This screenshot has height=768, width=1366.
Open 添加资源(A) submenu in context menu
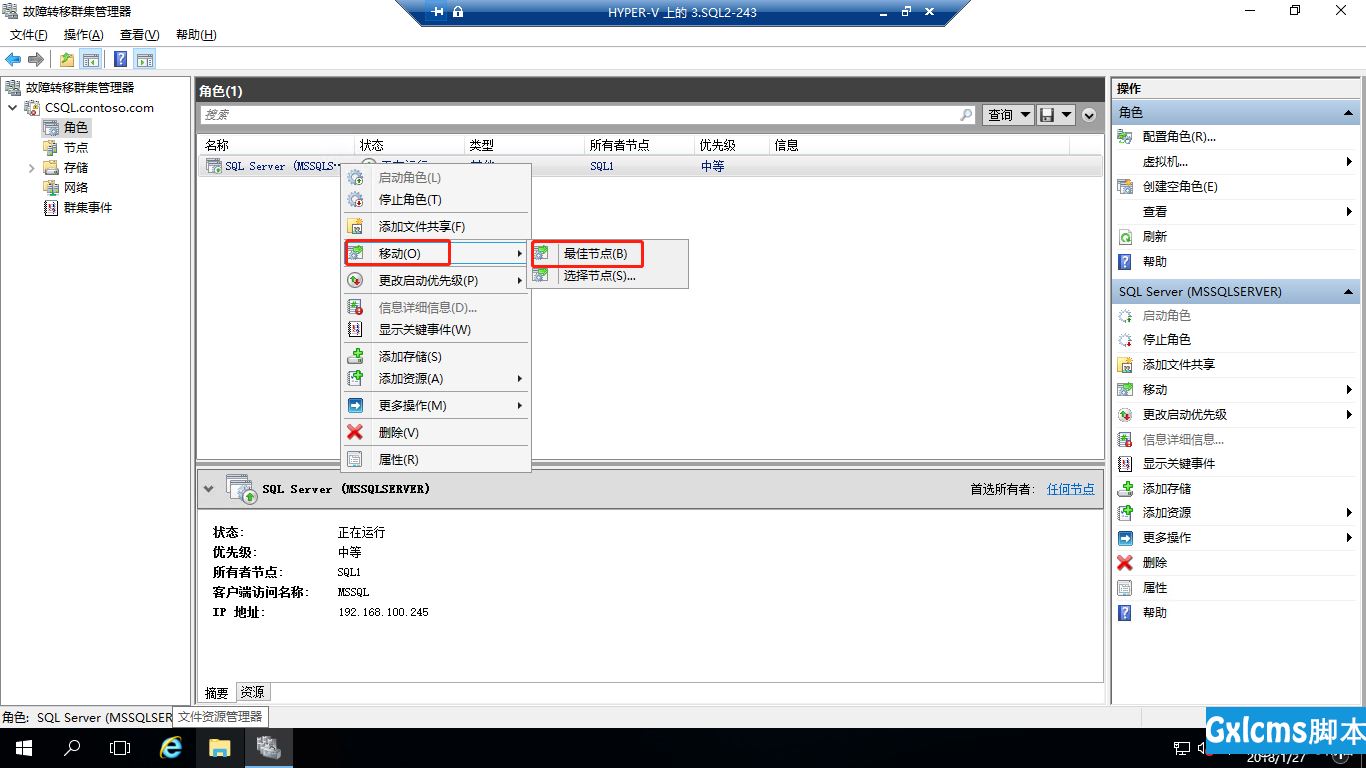click(436, 378)
